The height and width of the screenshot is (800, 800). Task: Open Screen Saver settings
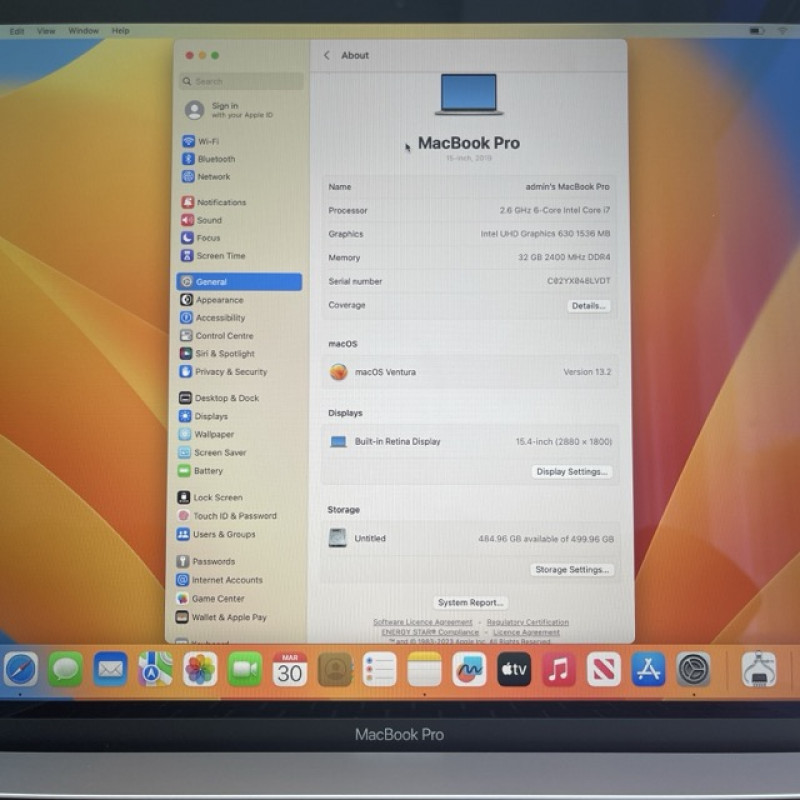tap(212, 453)
